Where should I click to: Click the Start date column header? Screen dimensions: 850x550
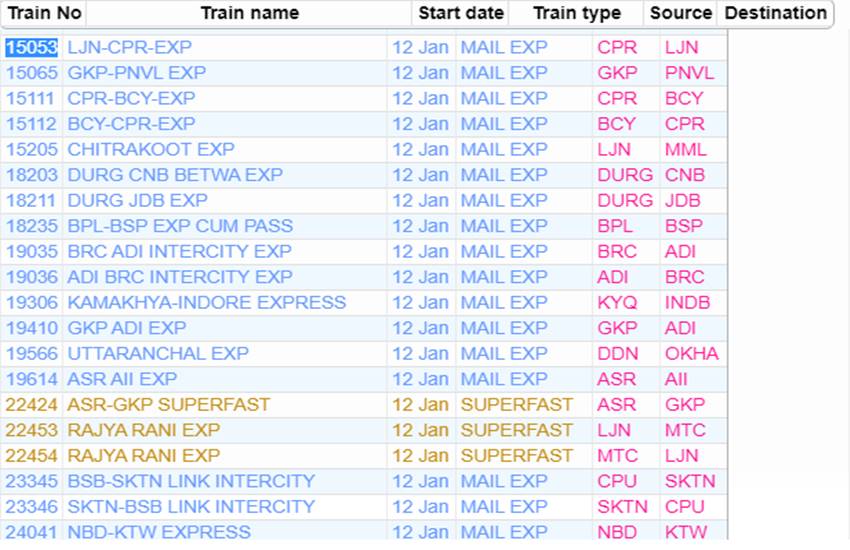coord(460,13)
